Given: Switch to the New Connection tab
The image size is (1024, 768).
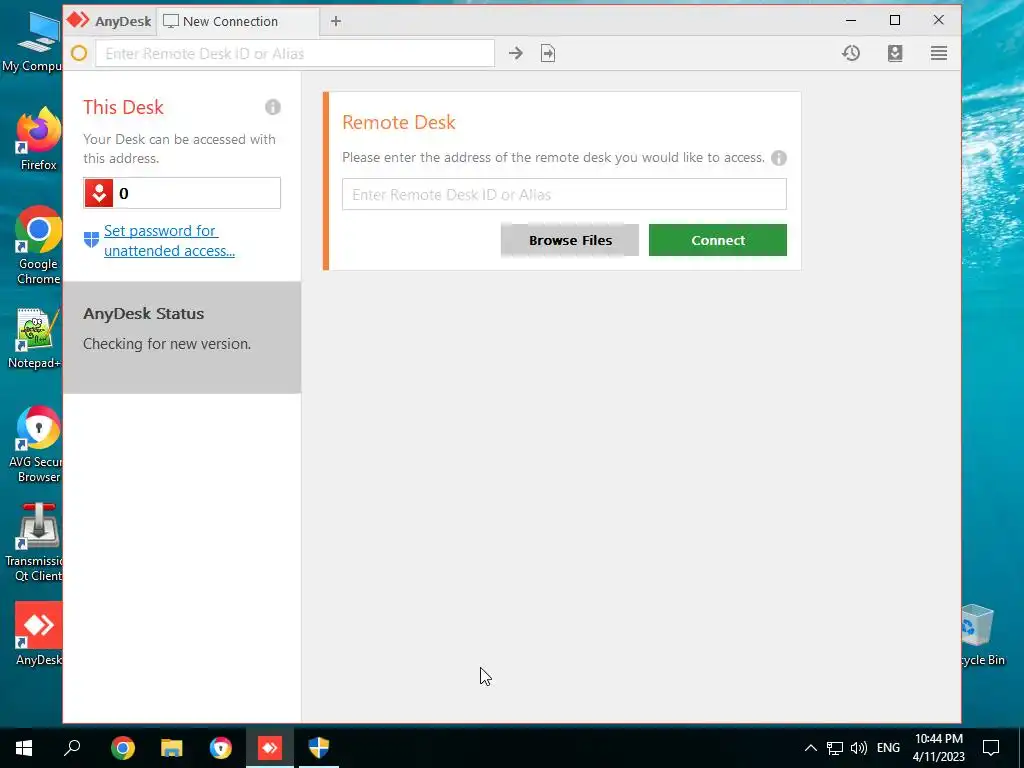Looking at the screenshot, I should (x=238, y=22).
